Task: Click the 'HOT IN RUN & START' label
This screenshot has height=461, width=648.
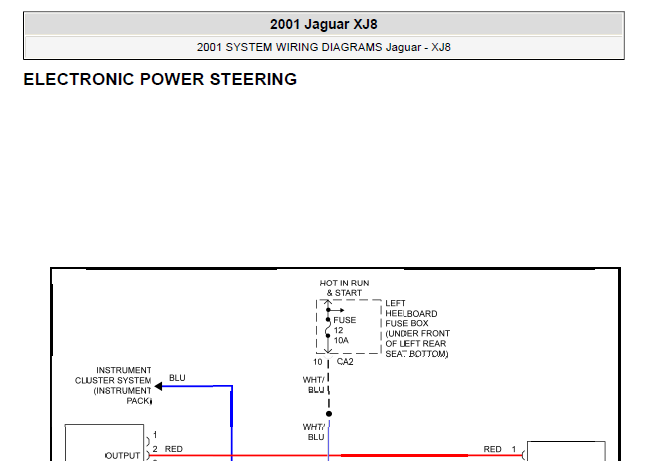Action: [344, 288]
